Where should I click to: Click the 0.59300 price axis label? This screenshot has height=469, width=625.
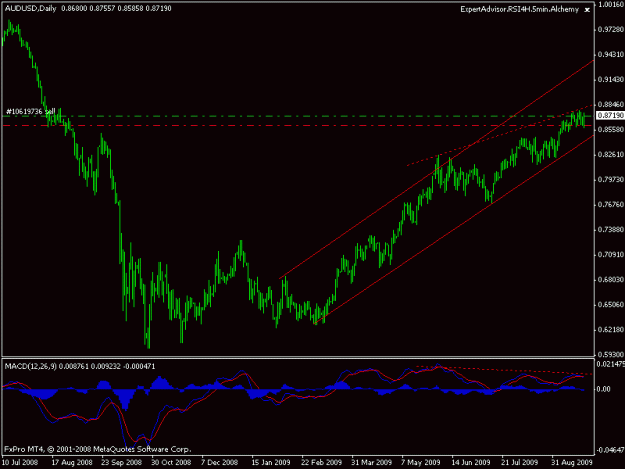611,355
